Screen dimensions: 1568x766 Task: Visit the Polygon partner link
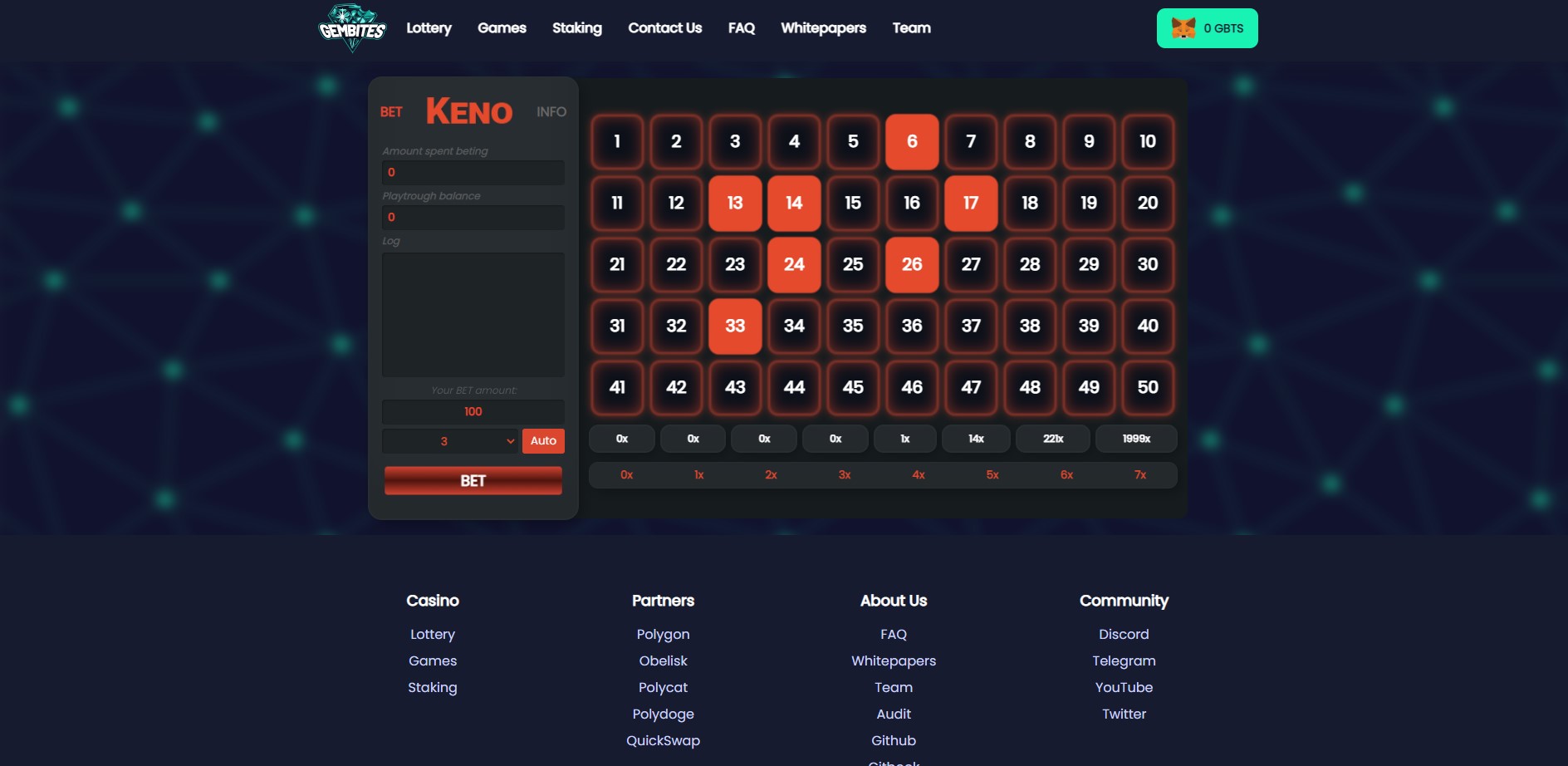663,634
